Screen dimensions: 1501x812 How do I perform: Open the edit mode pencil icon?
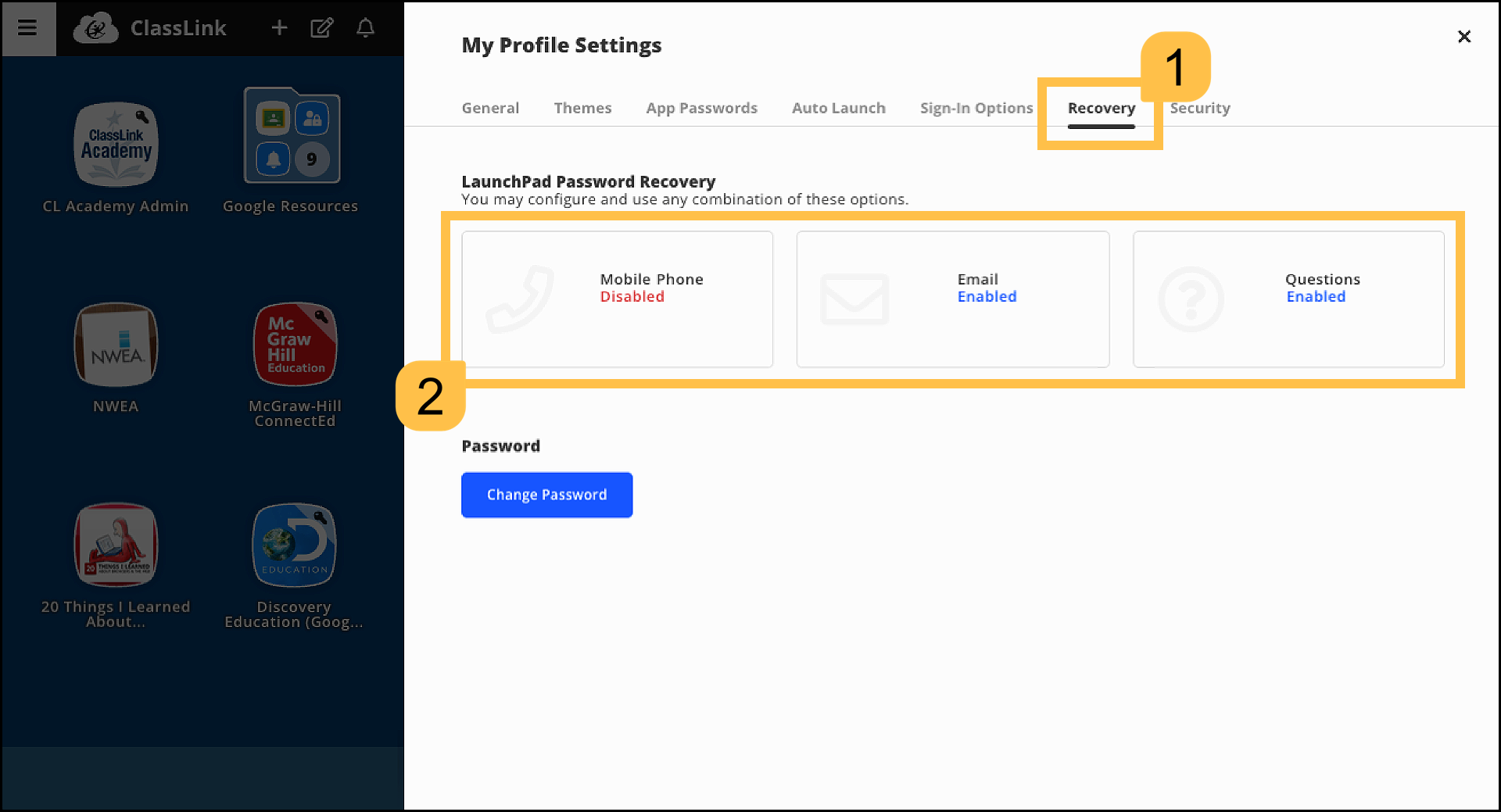pos(322,27)
